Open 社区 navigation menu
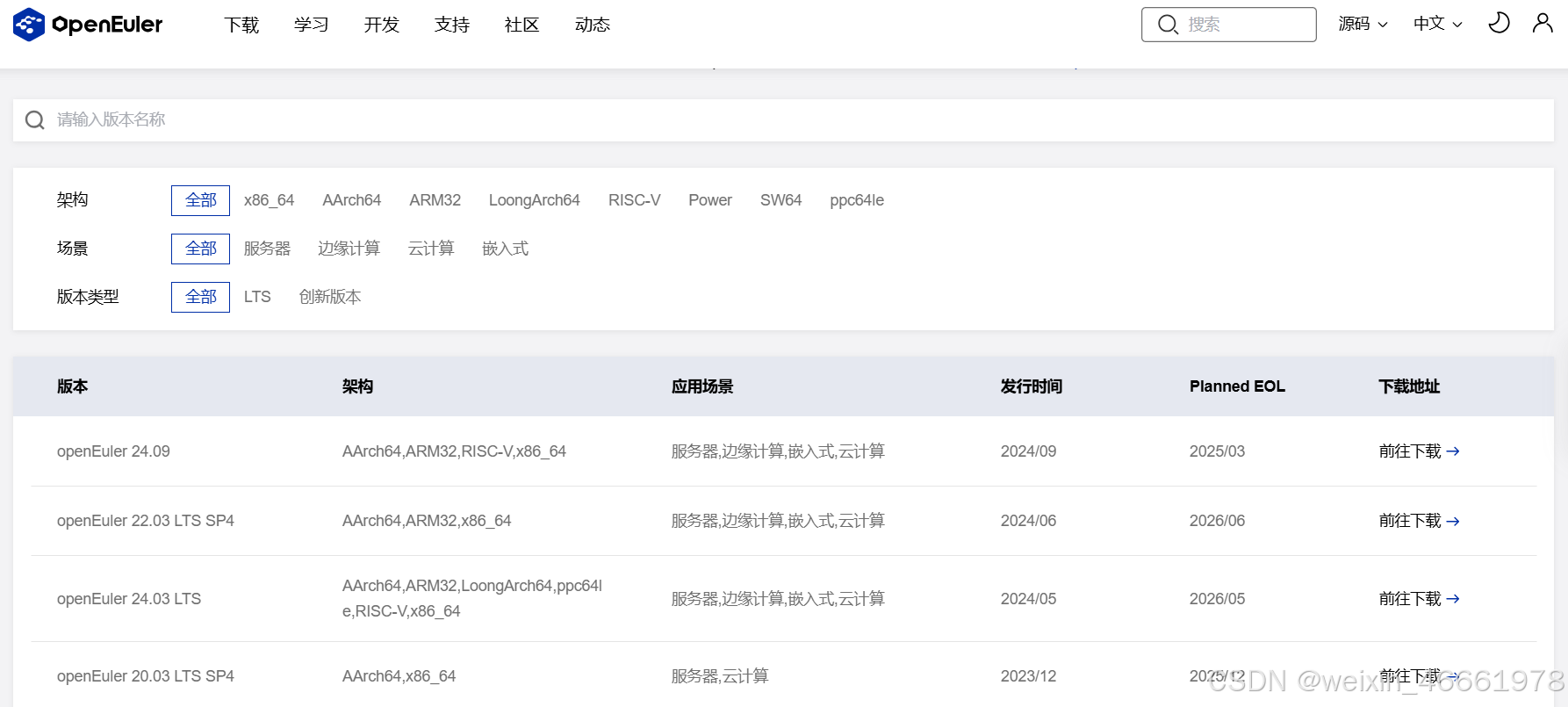1568x707 pixels. point(522,25)
